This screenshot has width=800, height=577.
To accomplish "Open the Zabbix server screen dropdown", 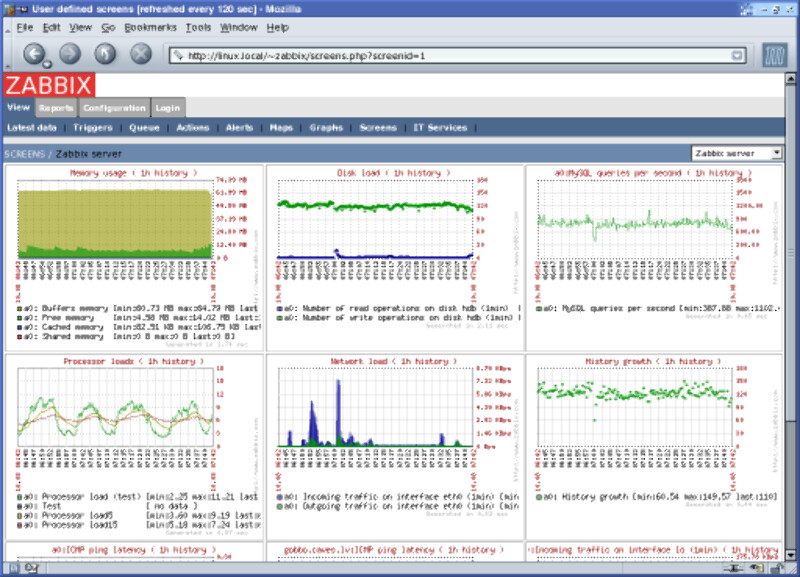I will pyautogui.click(x=738, y=153).
